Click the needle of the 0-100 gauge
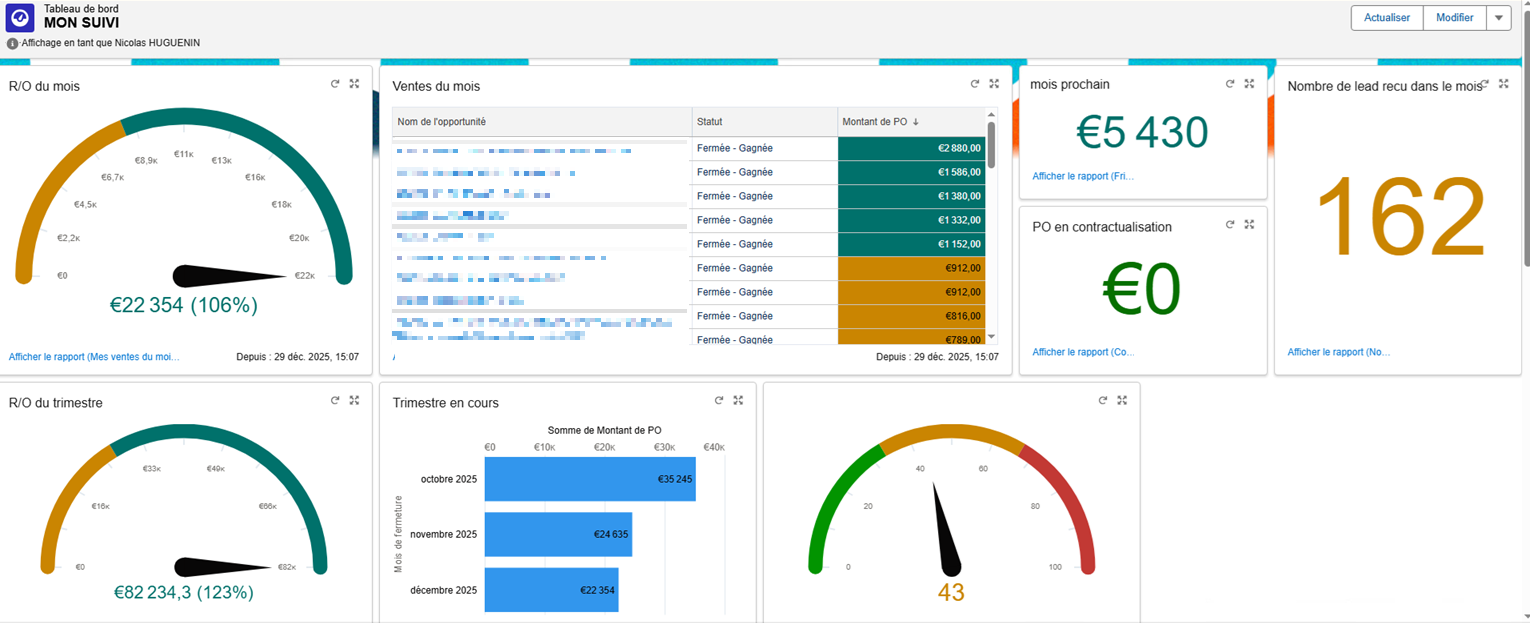The height and width of the screenshot is (623, 1530). pos(945,530)
